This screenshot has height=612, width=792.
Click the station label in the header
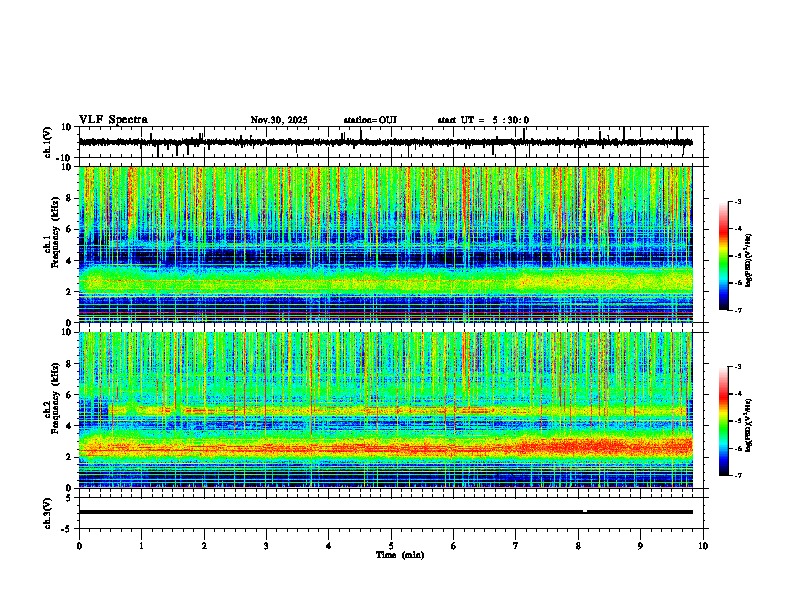tap(370, 120)
